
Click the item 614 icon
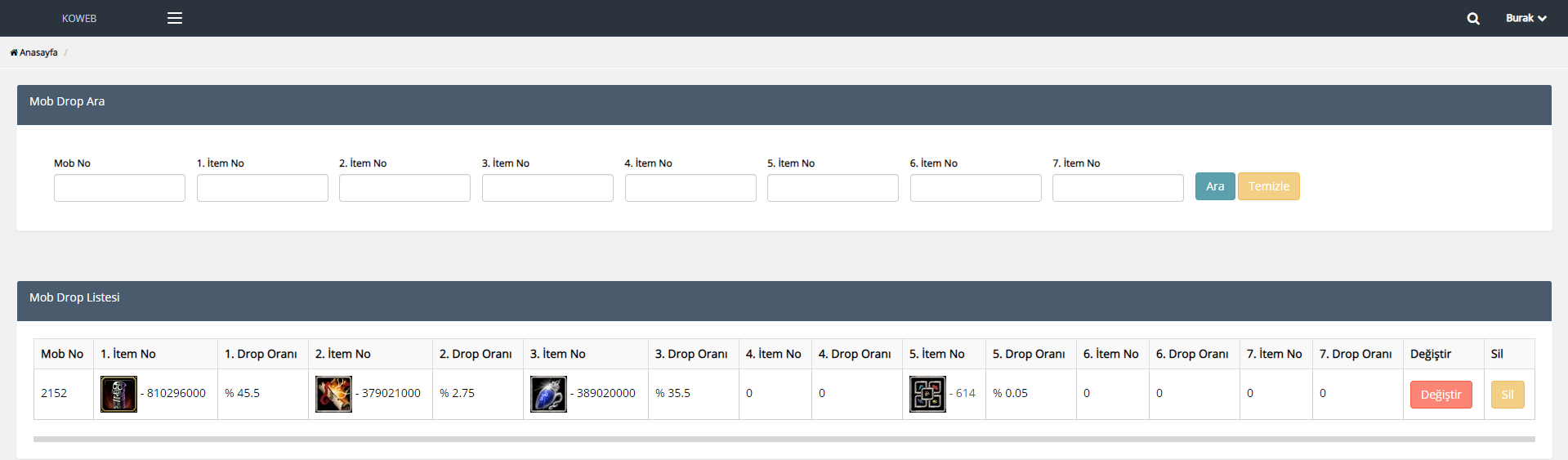point(927,394)
